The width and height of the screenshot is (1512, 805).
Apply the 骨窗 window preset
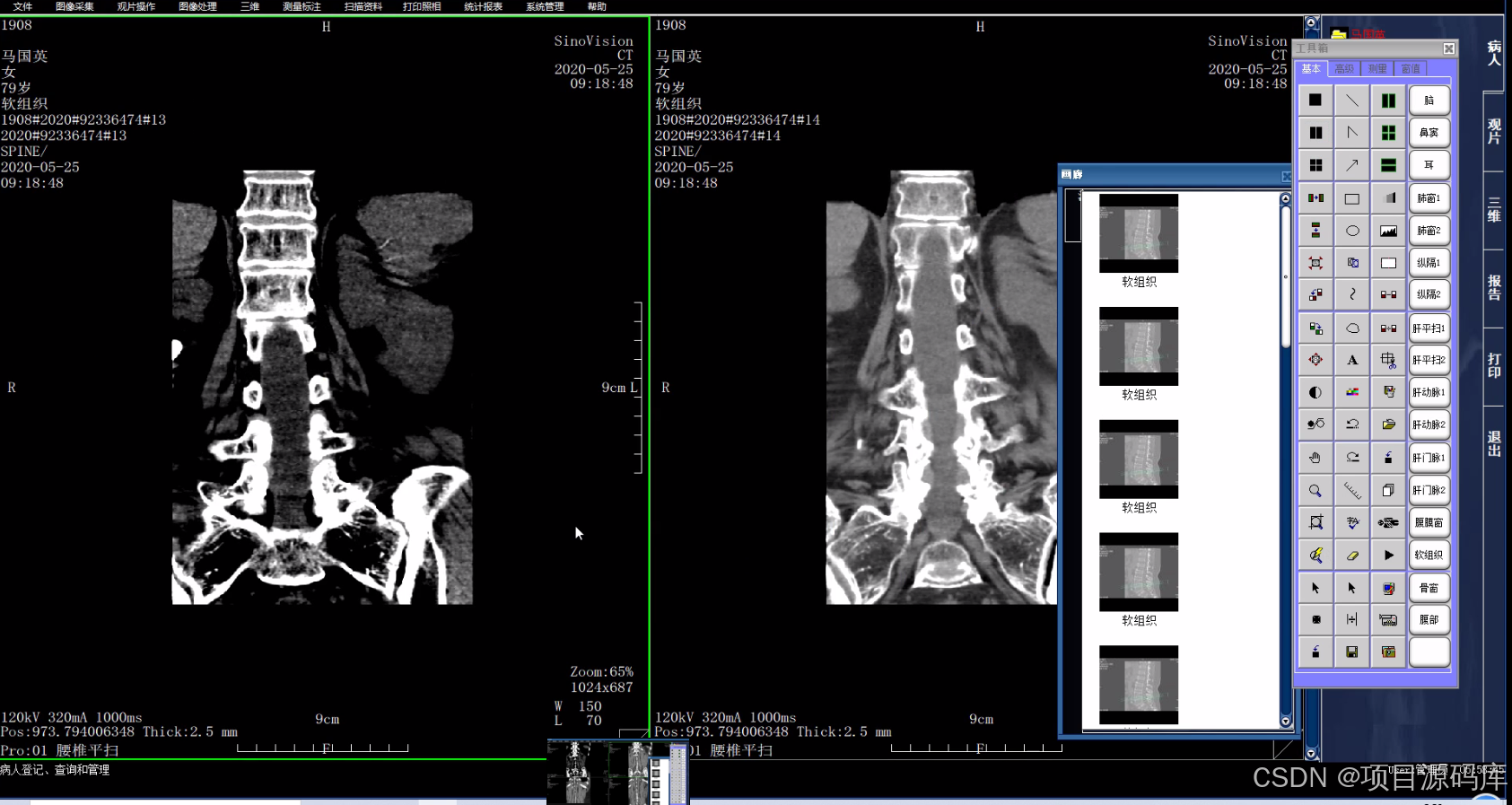pyautogui.click(x=1429, y=588)
